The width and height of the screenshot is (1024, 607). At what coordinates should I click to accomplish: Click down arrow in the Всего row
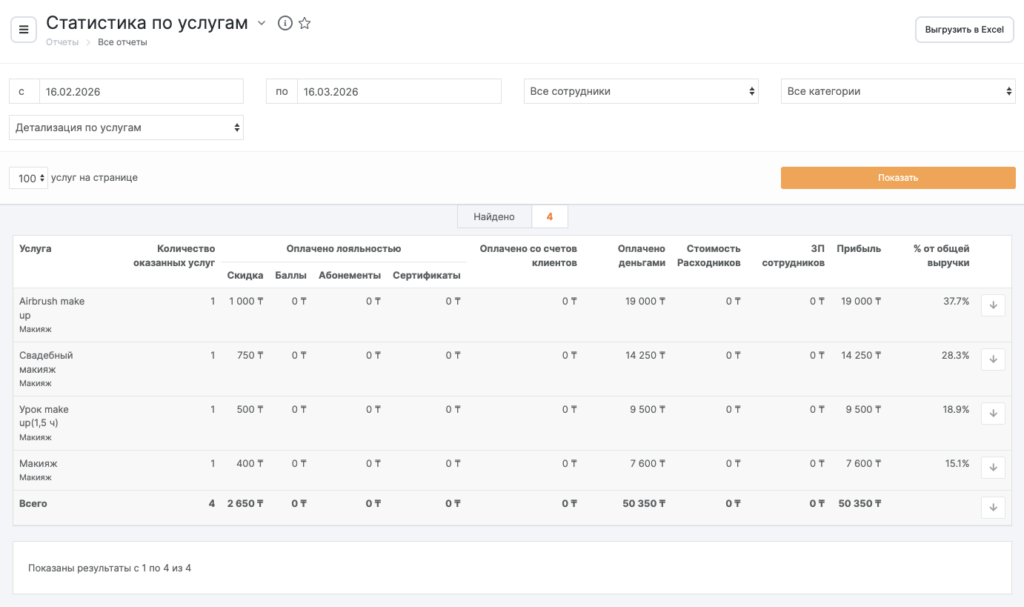pyautogui.click(x=993, y=507)
